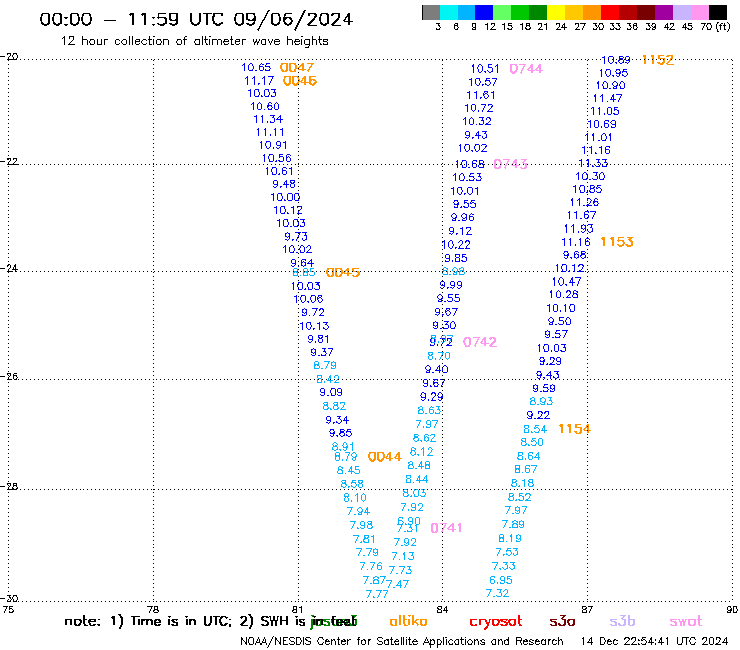The width and height of the screenshot is (740, 650).
Task: Click longitude axis label 87
Action: click(587, 609)
